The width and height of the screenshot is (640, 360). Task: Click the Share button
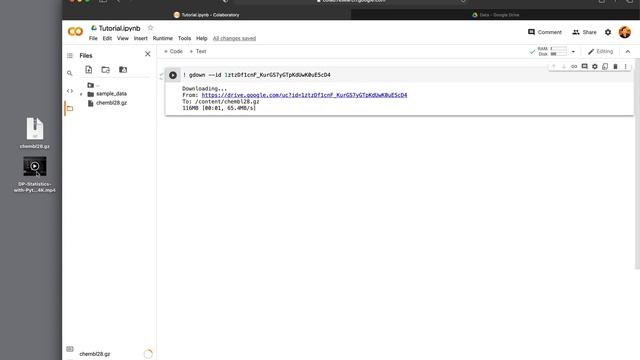pyautogui.click(x=584, y=32)
